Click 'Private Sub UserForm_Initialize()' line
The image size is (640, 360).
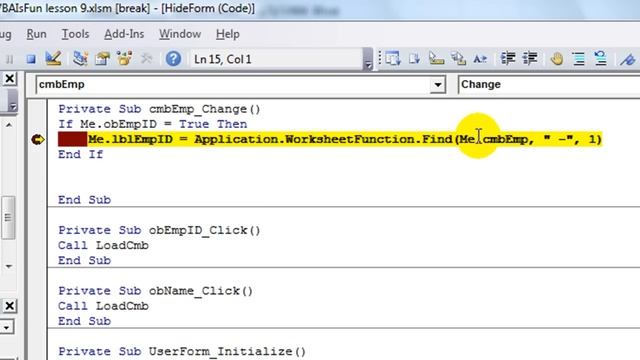(x=182, y=351)
